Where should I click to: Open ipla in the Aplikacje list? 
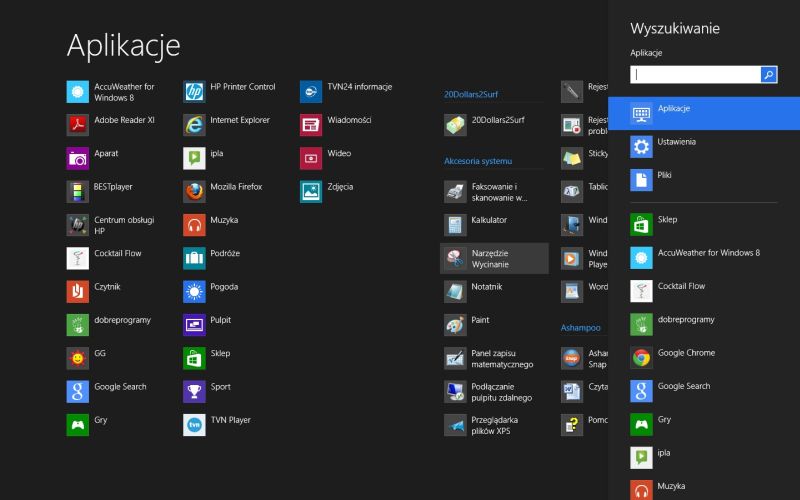(x=204, y=158)
